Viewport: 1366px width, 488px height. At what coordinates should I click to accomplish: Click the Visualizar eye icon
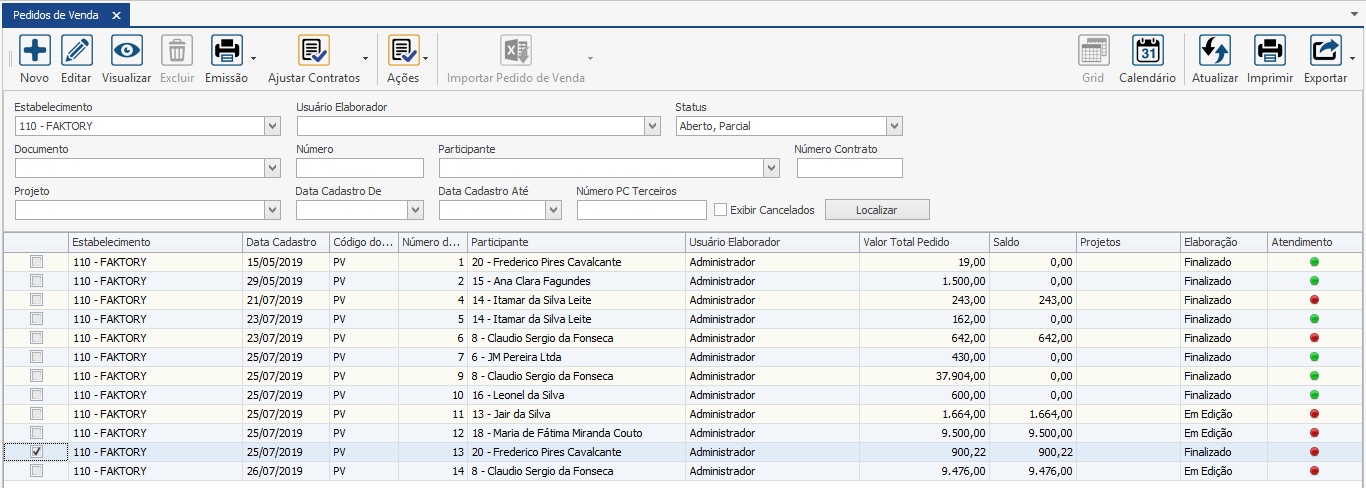[127, 51]
